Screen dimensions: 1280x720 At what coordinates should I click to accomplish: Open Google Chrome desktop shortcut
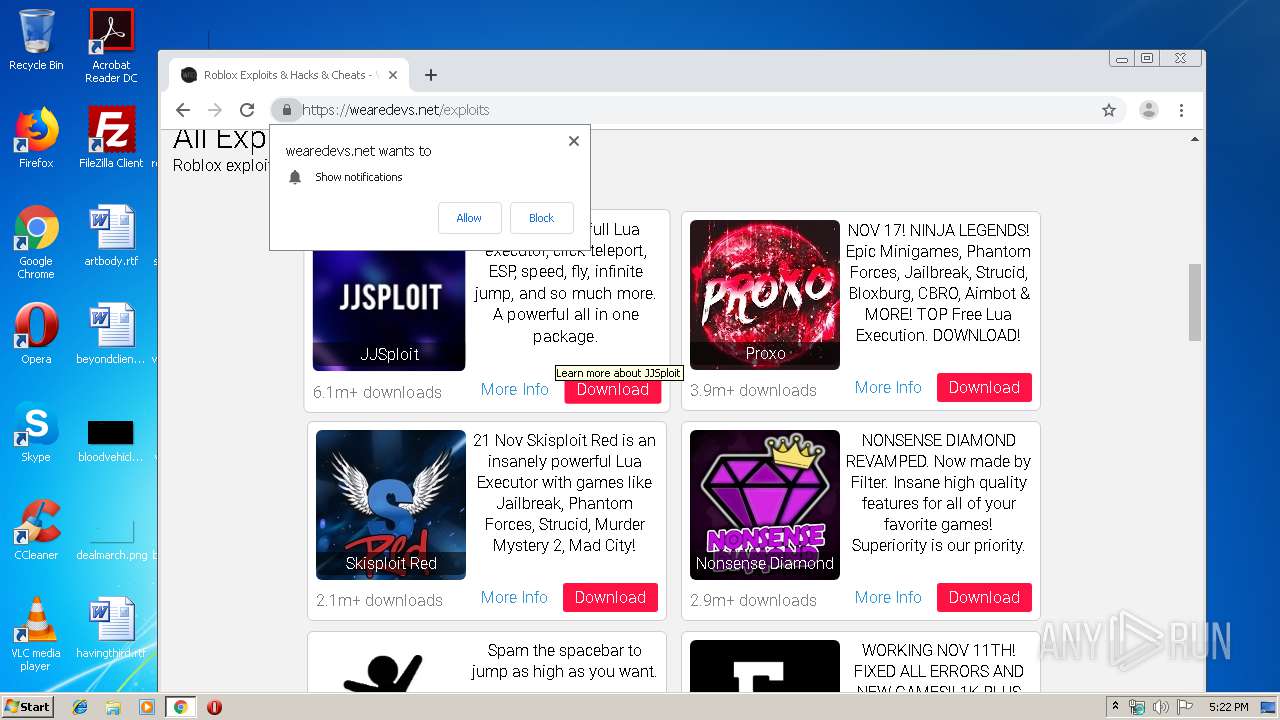coord(36,242)
